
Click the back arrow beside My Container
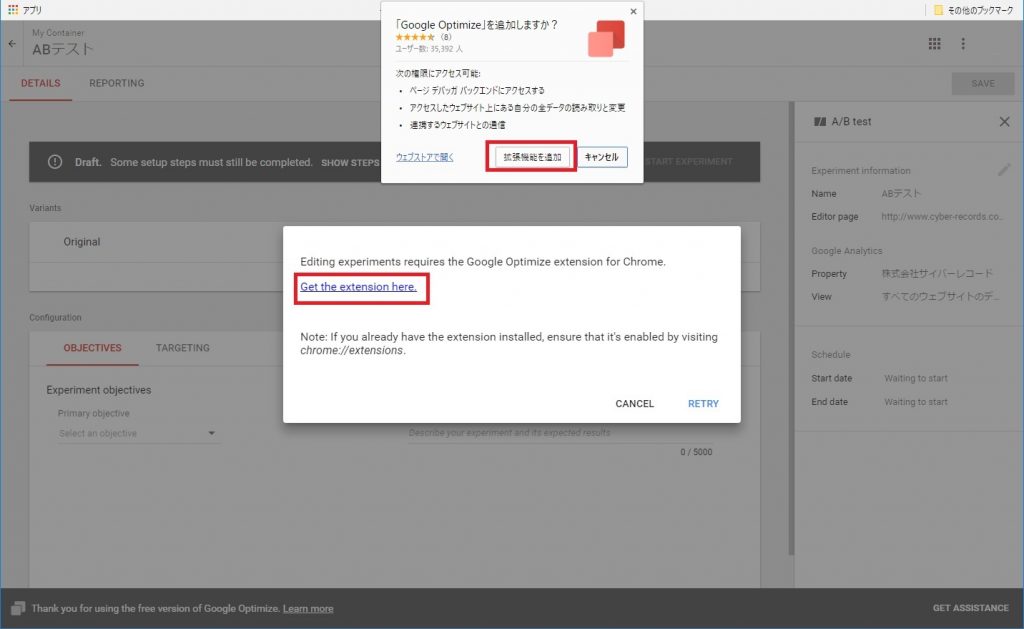pyautogui.click(x=12, y=44)
